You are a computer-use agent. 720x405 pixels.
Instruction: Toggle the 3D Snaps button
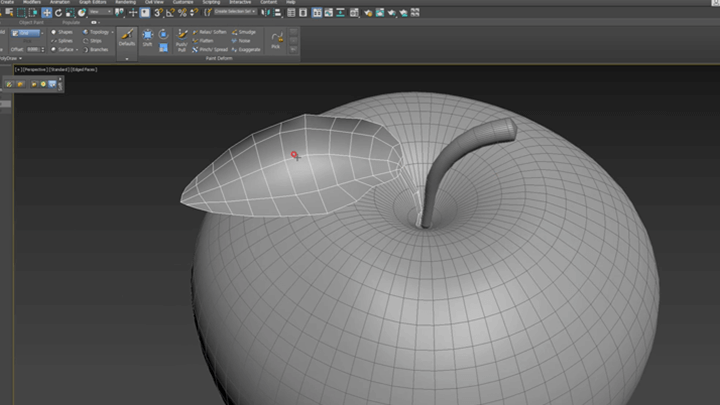158,13
